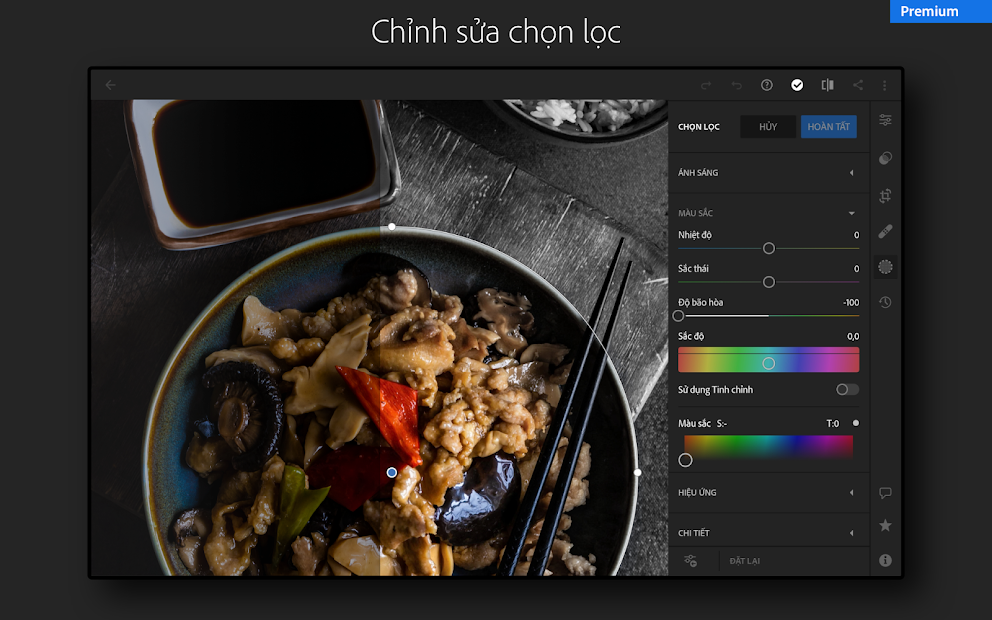
Task: Open the Crop tool
Action: [x=885, y=196]
